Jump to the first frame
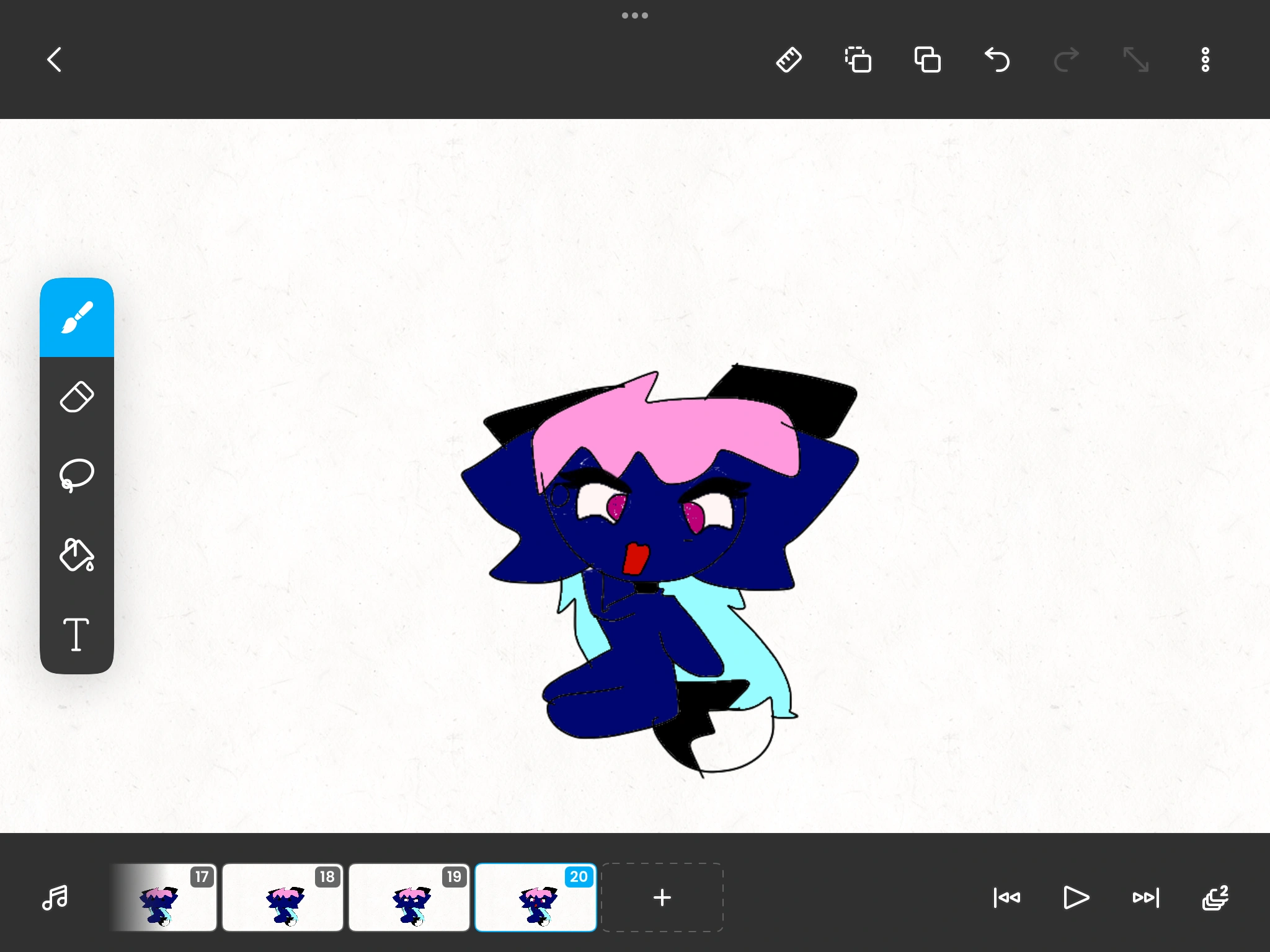 [1006, 897]
